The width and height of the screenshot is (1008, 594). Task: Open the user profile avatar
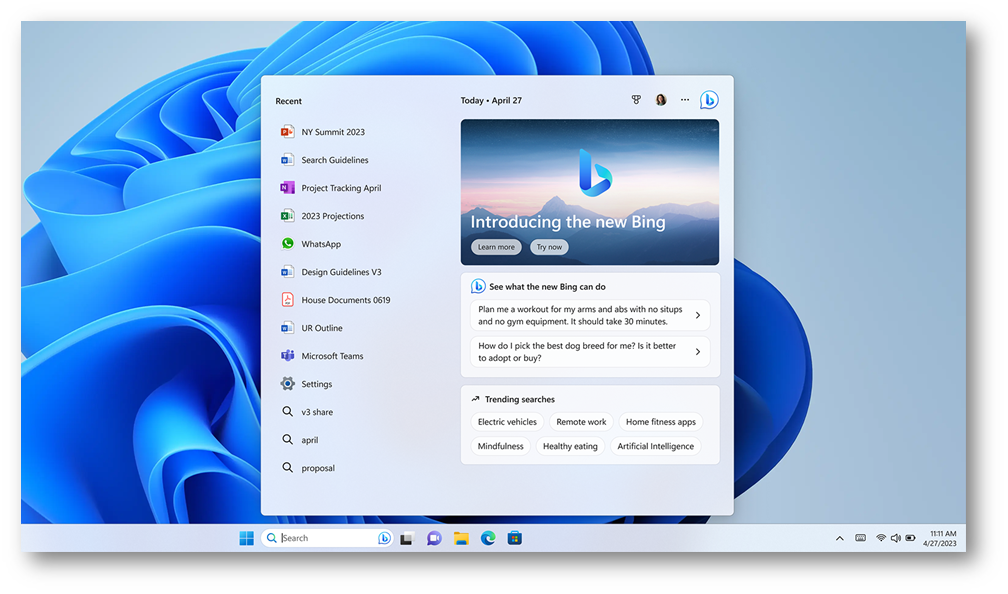click(661, 100)
